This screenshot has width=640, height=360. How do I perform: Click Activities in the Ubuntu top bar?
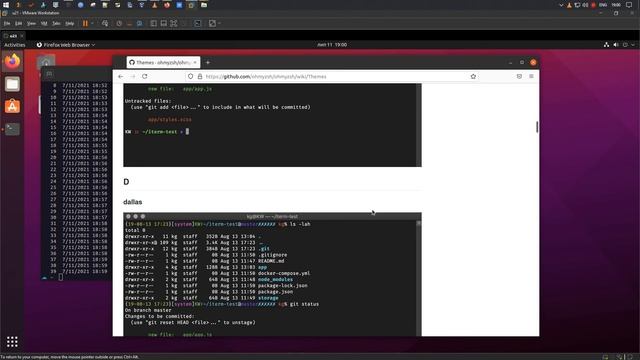[x=15, y=45]
